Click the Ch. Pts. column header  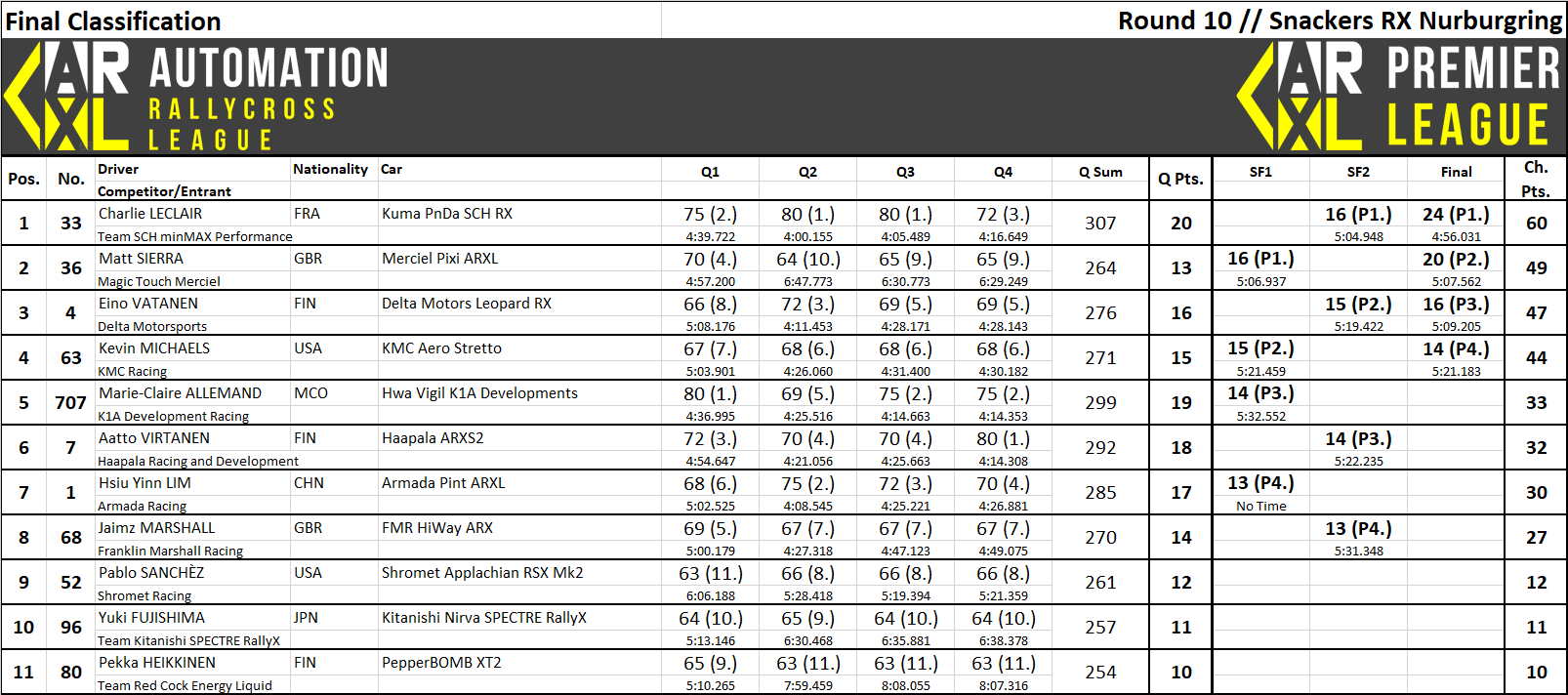point(1536,179)
